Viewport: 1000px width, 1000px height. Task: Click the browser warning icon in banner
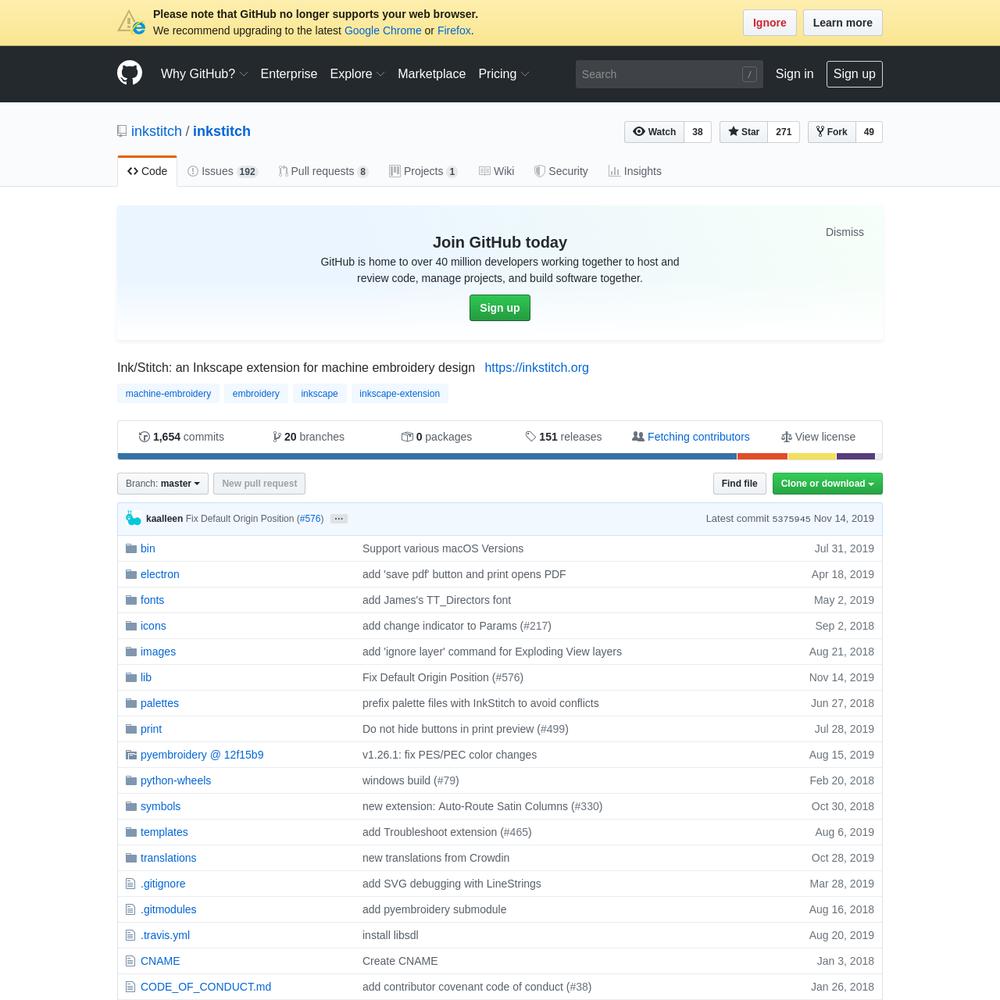tap(131, 22)
